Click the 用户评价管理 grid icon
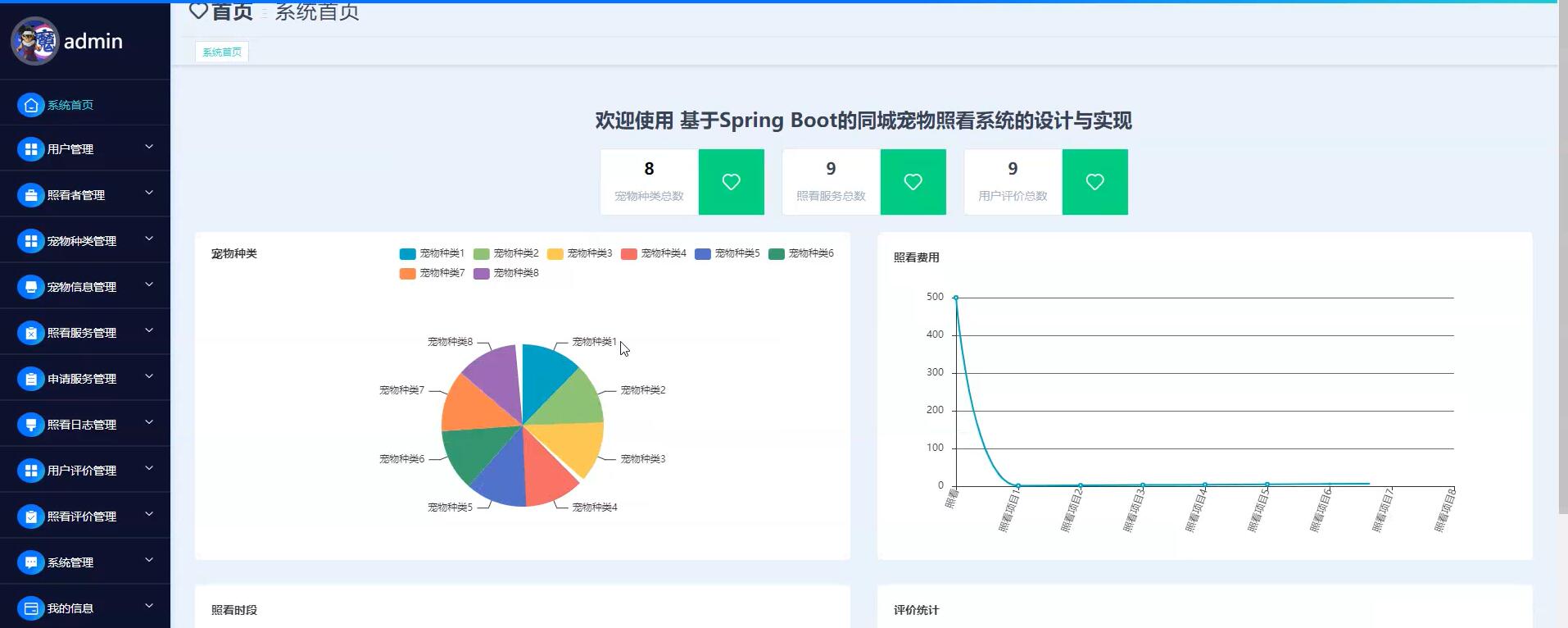This screenshot has height=628, width=1568. click(30, 471)
